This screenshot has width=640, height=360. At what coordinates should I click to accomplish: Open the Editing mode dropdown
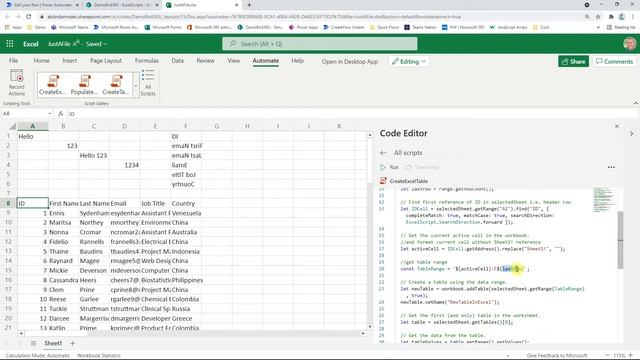click(x=409, y=61)
